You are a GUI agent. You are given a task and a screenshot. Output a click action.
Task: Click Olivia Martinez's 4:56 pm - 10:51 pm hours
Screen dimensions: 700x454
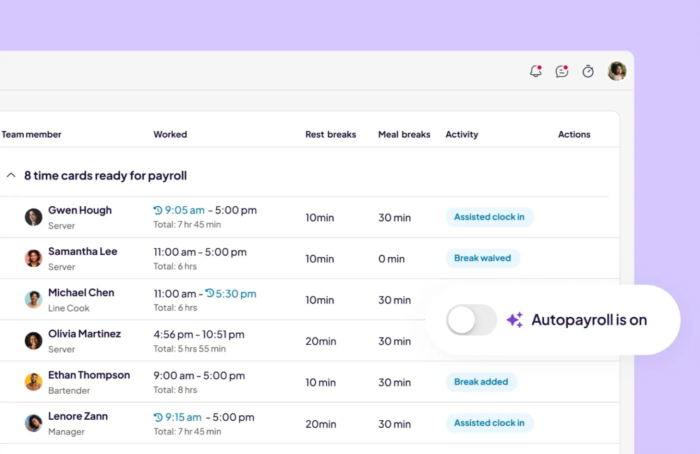(199, 334)
